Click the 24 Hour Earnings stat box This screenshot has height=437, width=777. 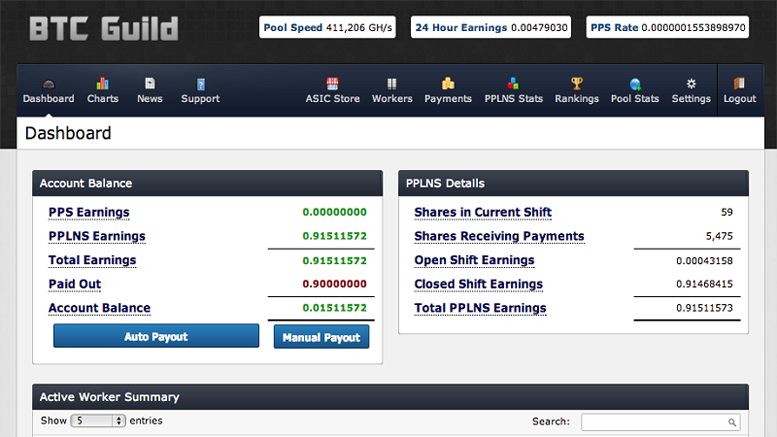tap(491, 27)
